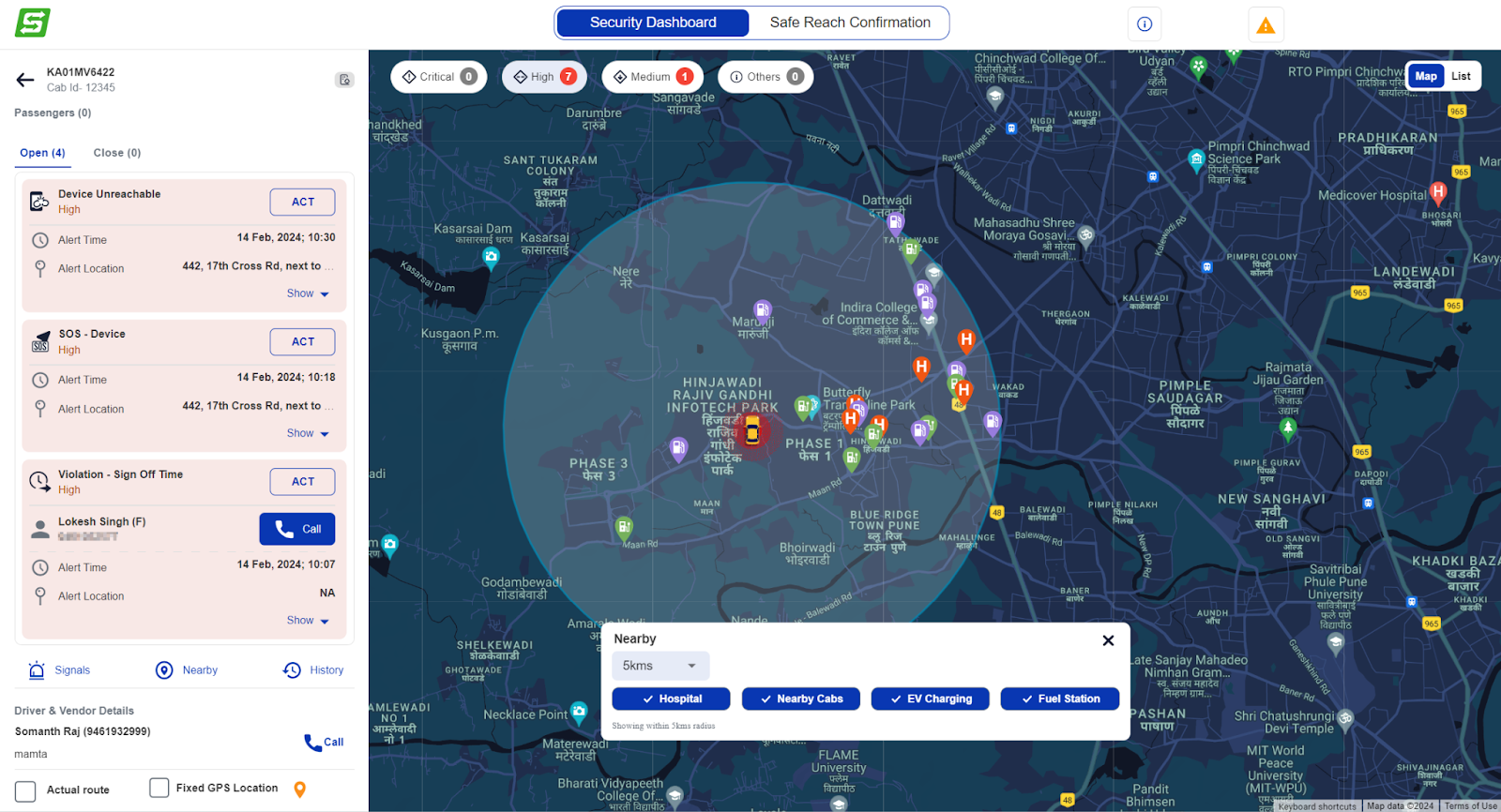Filter alerts by Critical severity
This screenshot has width=1501, height=812.
pos(438,77)
